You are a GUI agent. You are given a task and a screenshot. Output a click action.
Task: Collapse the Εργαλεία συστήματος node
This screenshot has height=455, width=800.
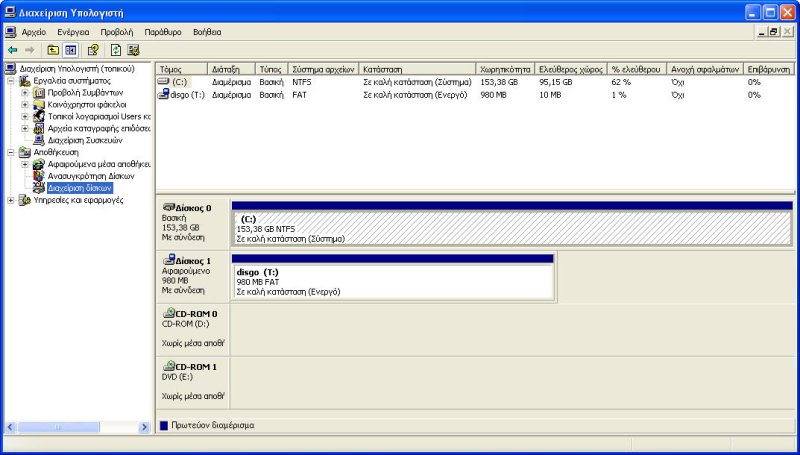pos(11,81)
